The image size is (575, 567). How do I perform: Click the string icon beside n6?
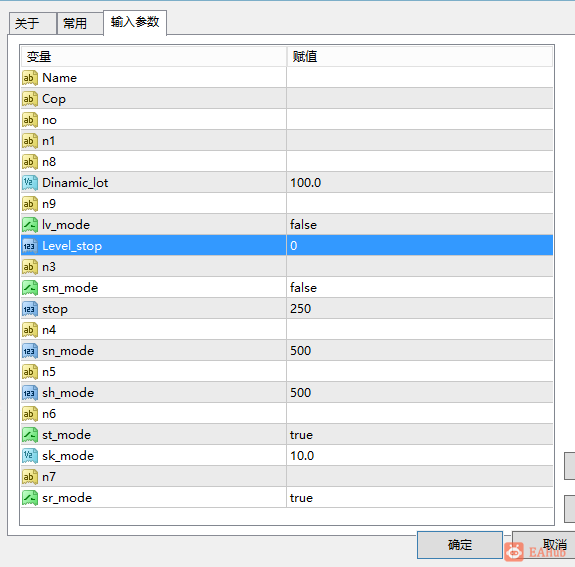pyautogui.click(x=30, y=414)
